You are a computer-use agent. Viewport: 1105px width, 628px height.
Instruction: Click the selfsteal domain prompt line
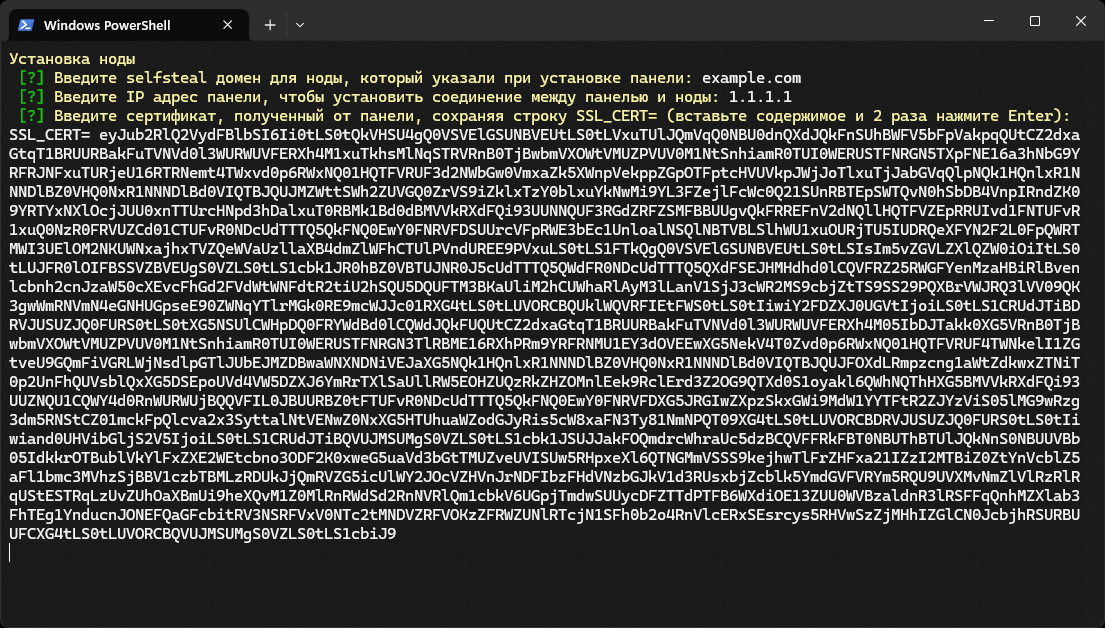coord(410,78)
